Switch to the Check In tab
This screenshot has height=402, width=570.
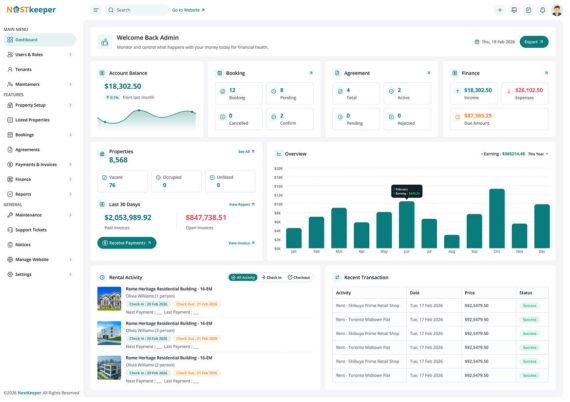click(x=272, y=278)
